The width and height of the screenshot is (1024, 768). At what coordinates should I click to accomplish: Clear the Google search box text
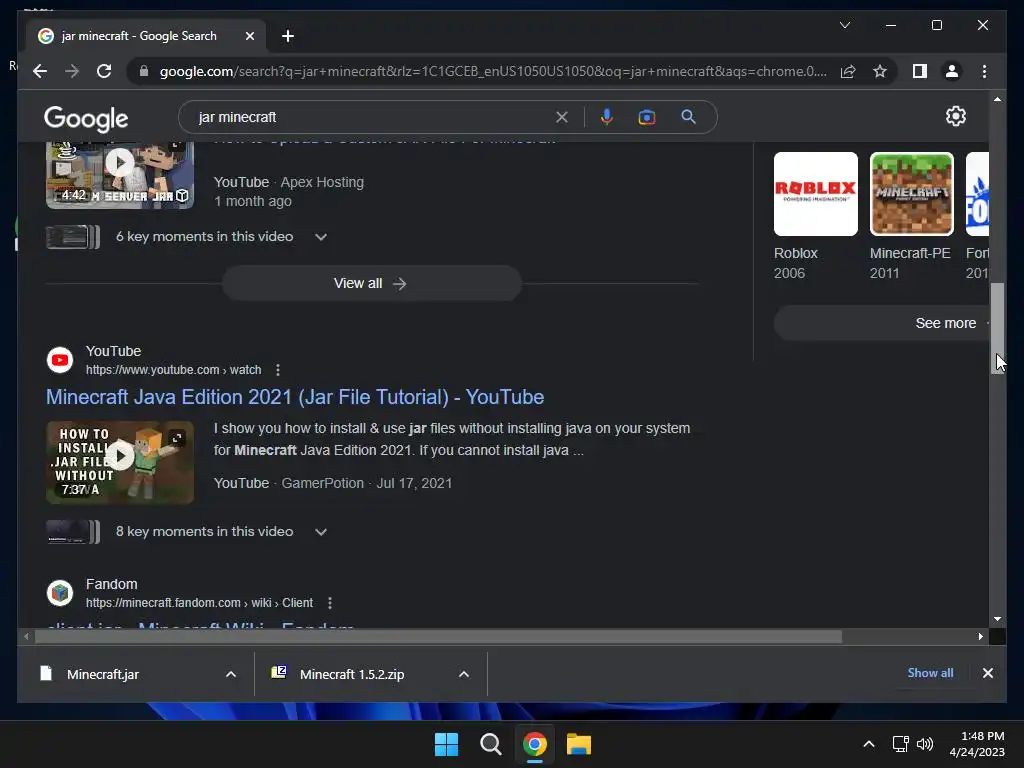(562, 117)
